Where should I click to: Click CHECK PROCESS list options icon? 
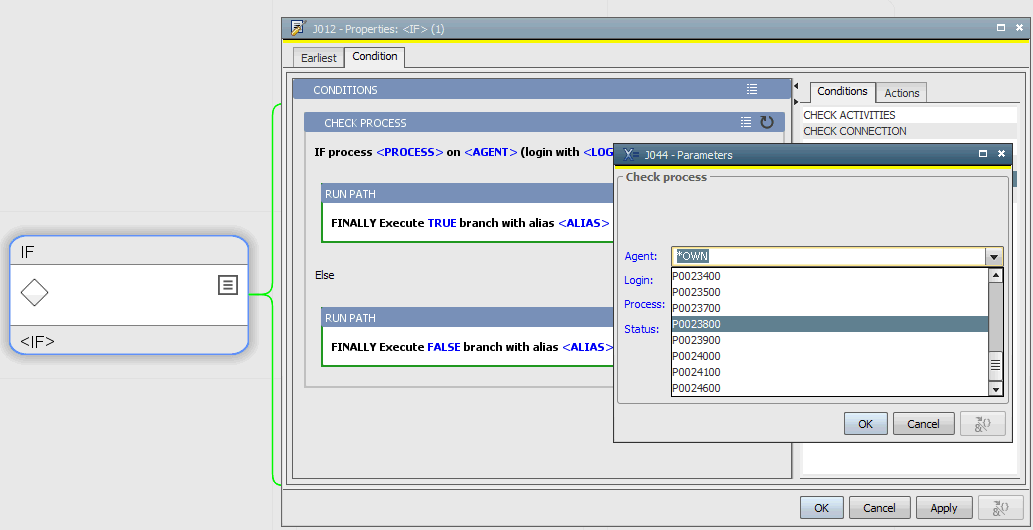[746, 122]
